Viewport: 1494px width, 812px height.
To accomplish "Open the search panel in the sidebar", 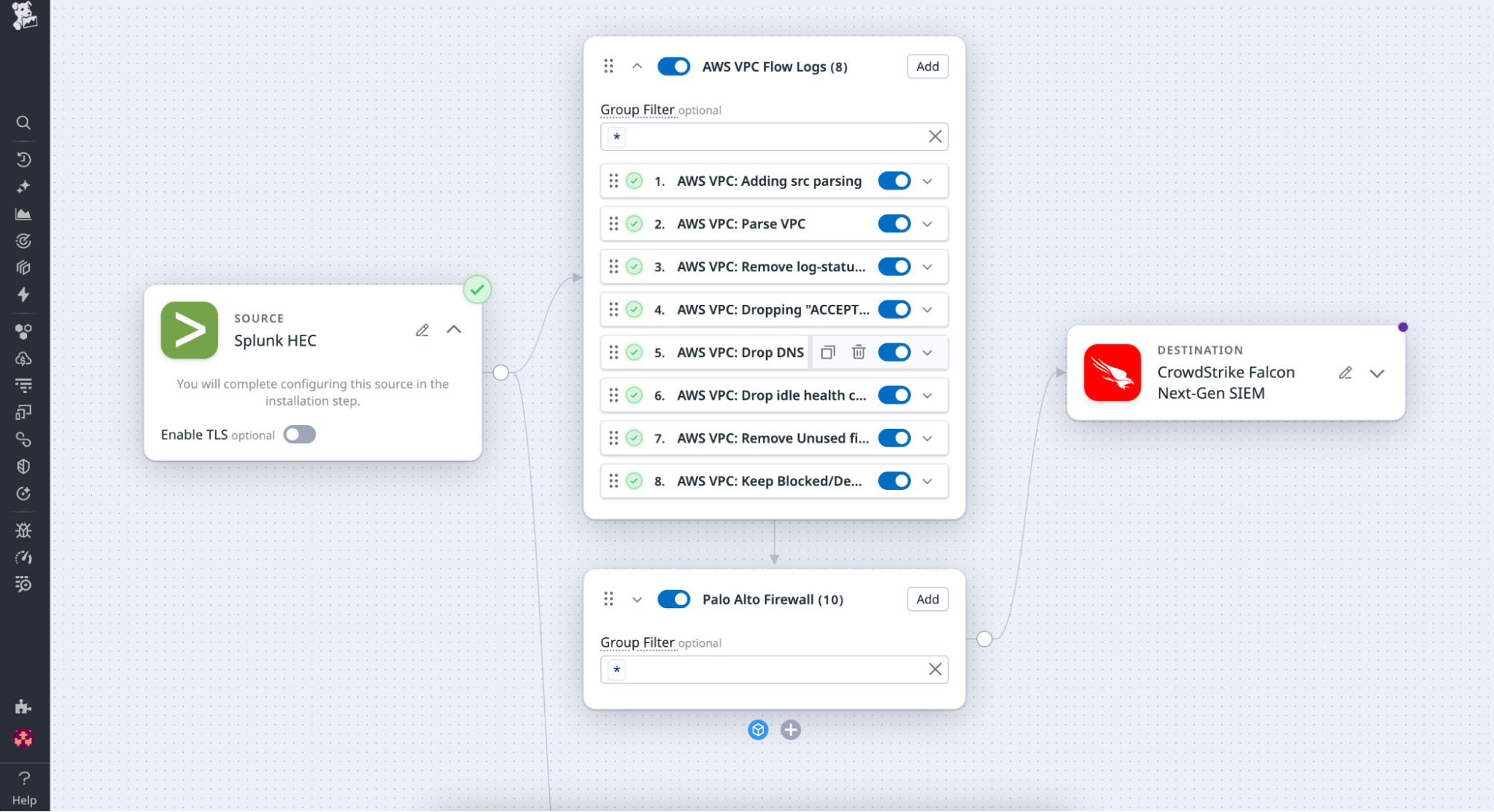I will click(x=23, y=123).
